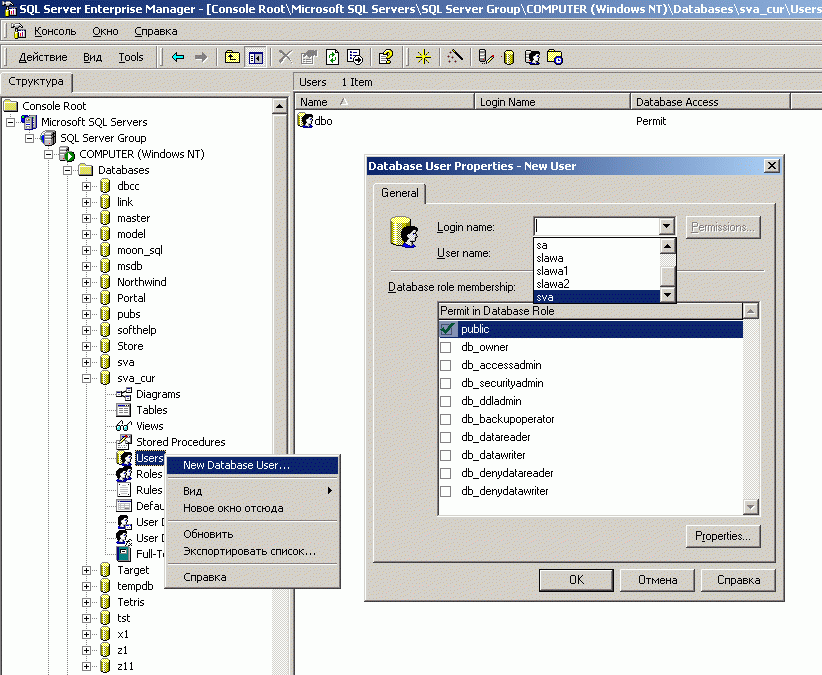Click the Roles node icon under sva_cur
The height and width of the screenshot is (675, 822).
pyautogui.click(x=124, y=474)
